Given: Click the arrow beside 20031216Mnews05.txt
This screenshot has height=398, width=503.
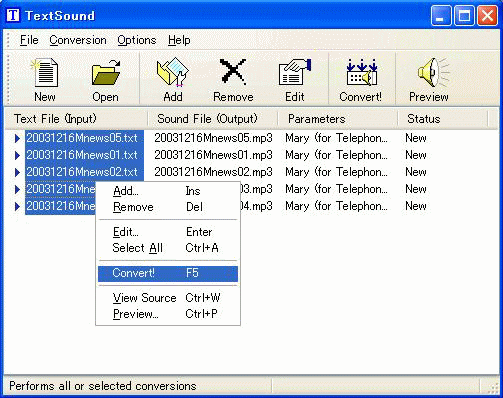Looking at the screenshot, I should pos(17,138).
